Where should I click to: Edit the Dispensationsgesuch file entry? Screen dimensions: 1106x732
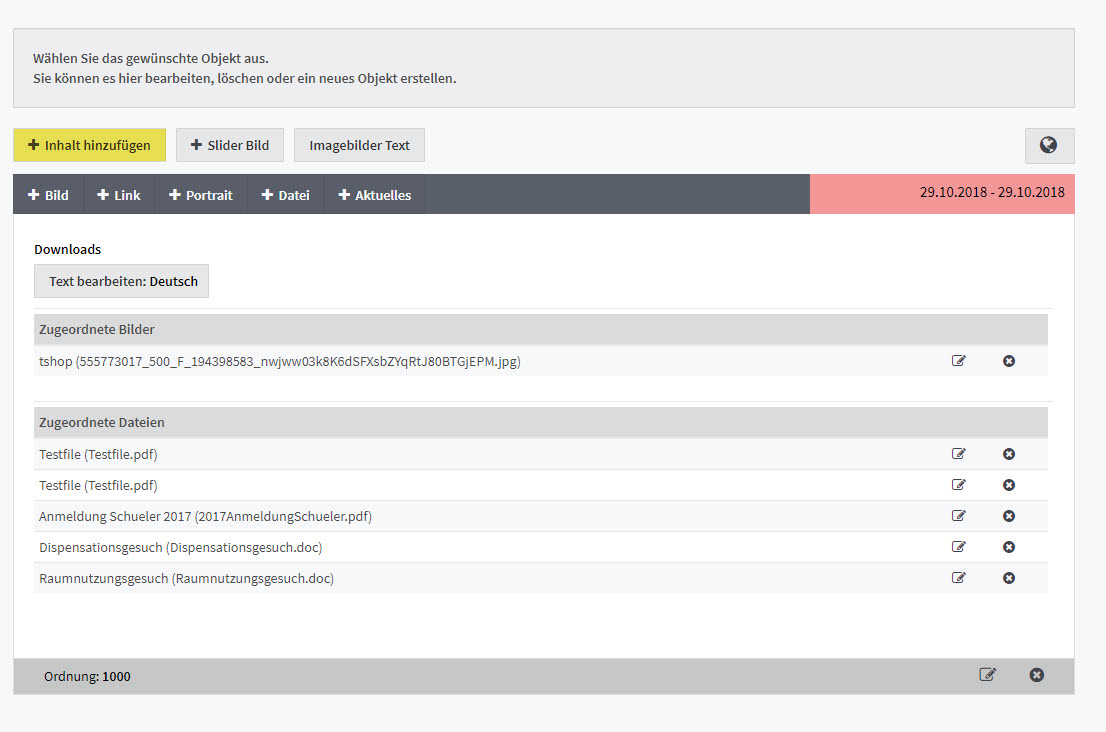click(x=958, y=547)
